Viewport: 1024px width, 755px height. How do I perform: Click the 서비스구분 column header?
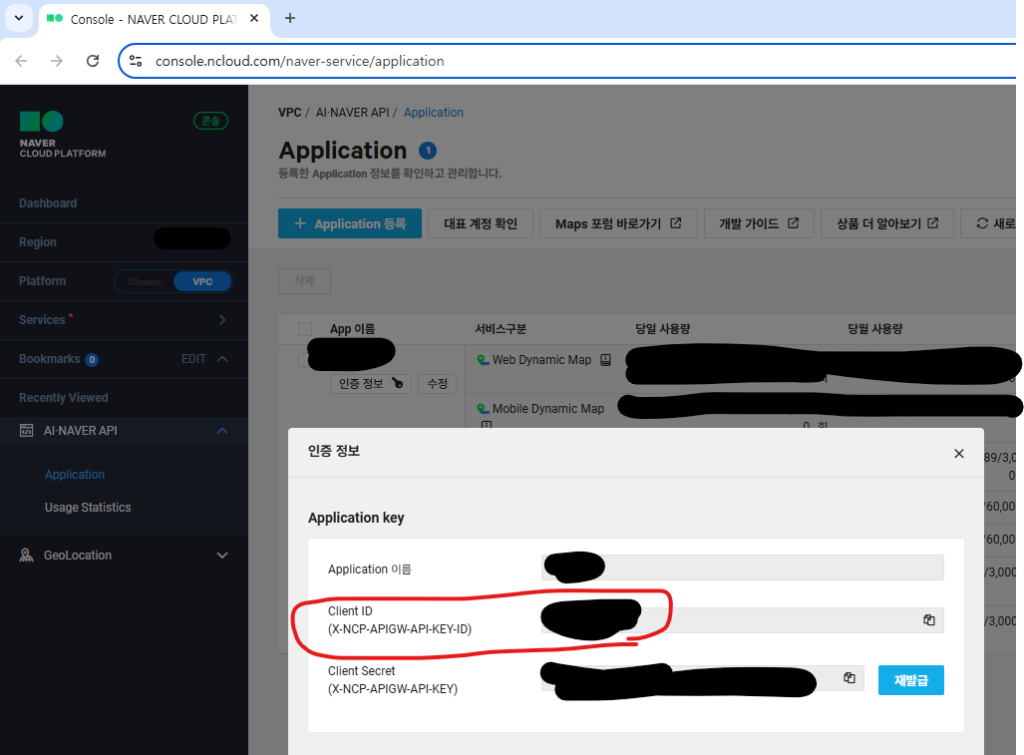(500, 329)
